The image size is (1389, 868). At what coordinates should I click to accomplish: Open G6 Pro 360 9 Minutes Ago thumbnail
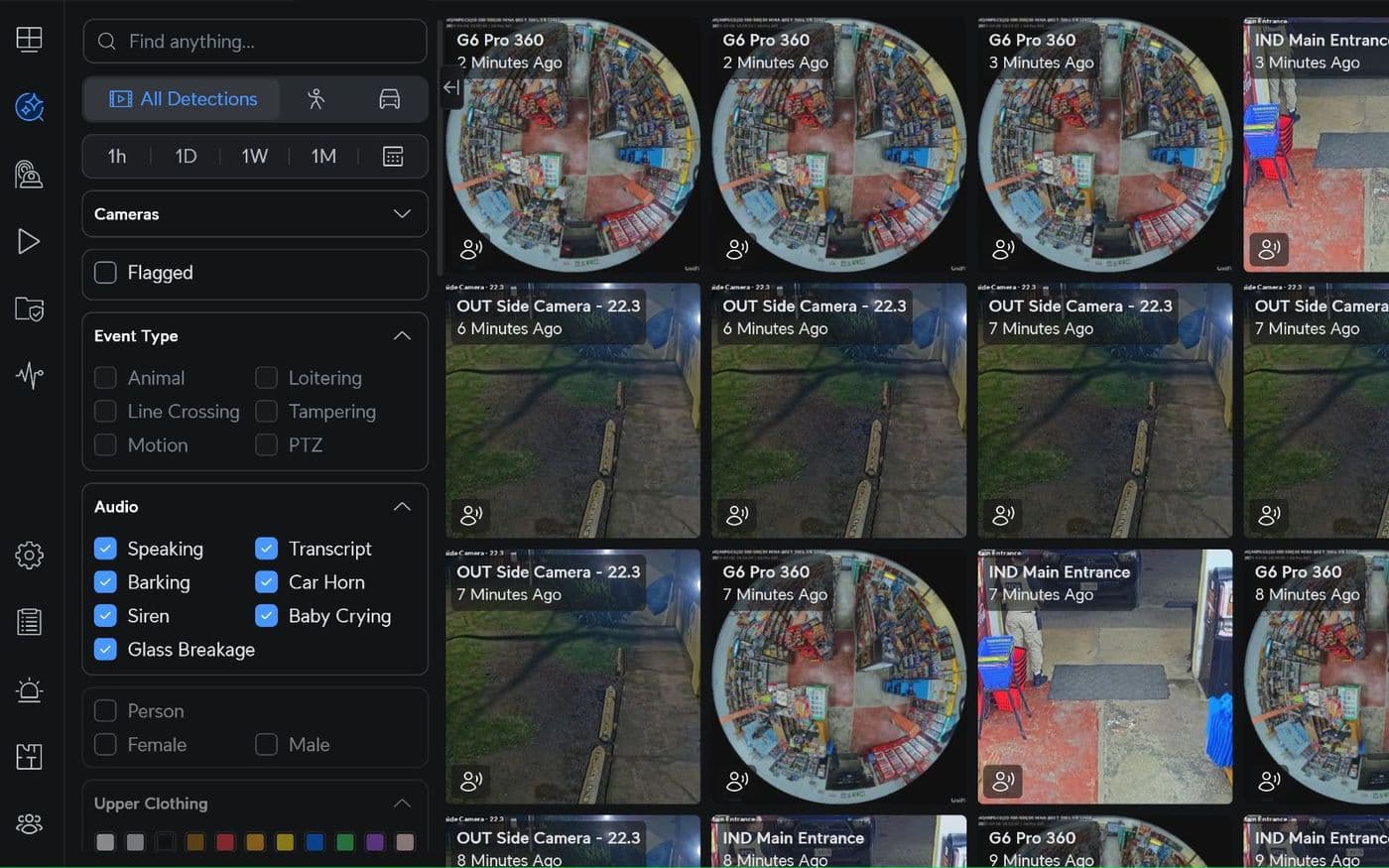[1104, 841]
